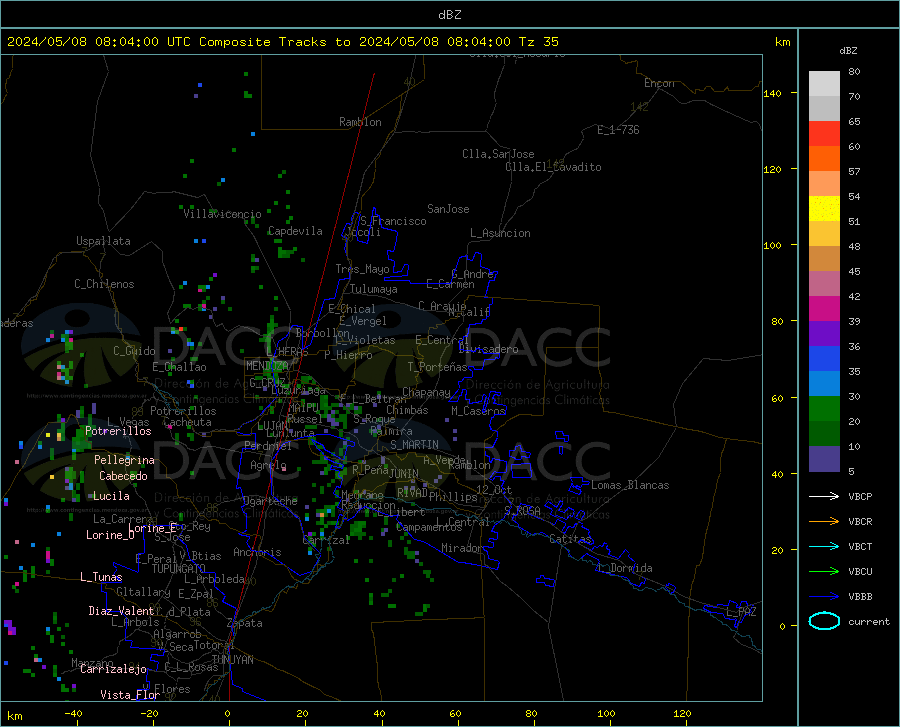Click the Ramblon label near top
This screenshot has height=727, width=900.
click(360, 122)
